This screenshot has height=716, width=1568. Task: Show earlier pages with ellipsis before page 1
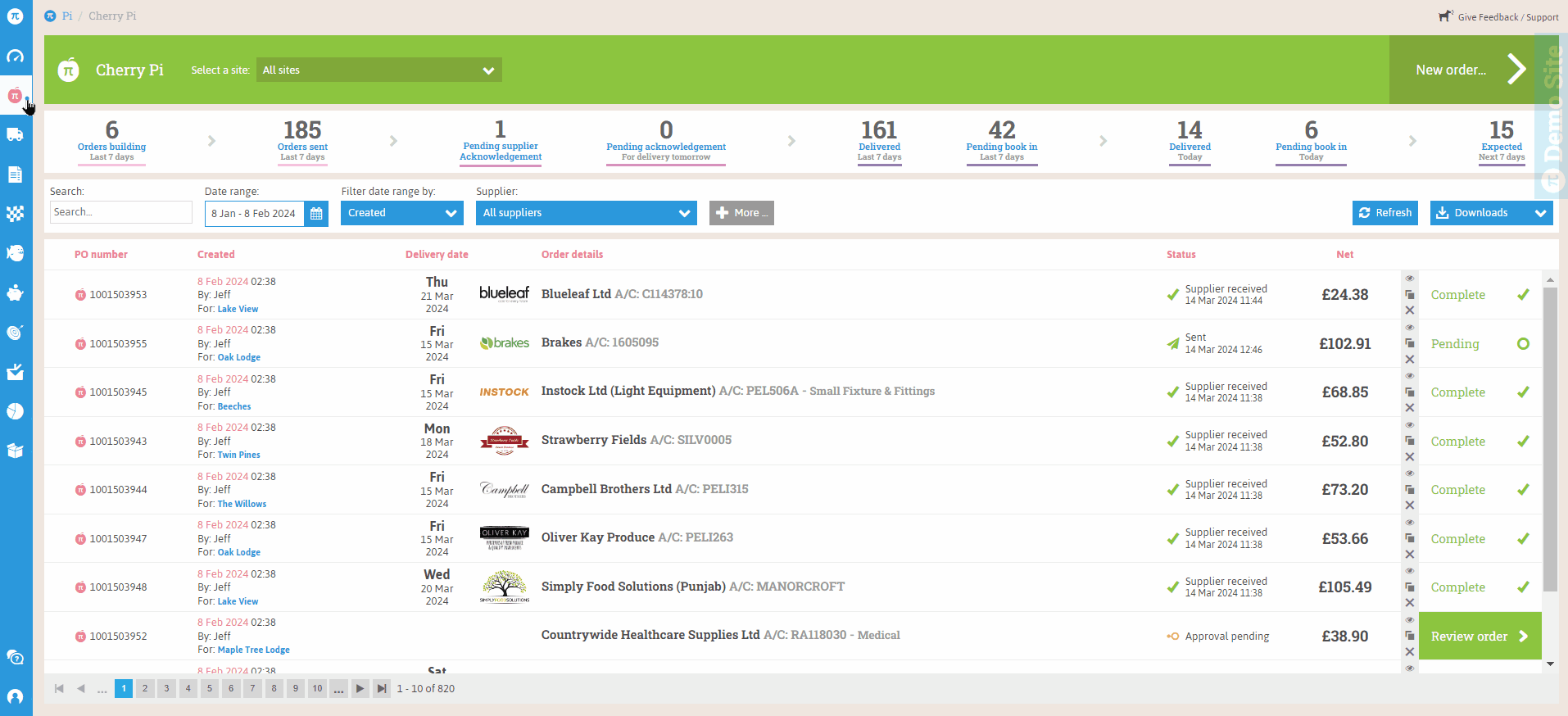pyautogui.click(x=102, y=688)
